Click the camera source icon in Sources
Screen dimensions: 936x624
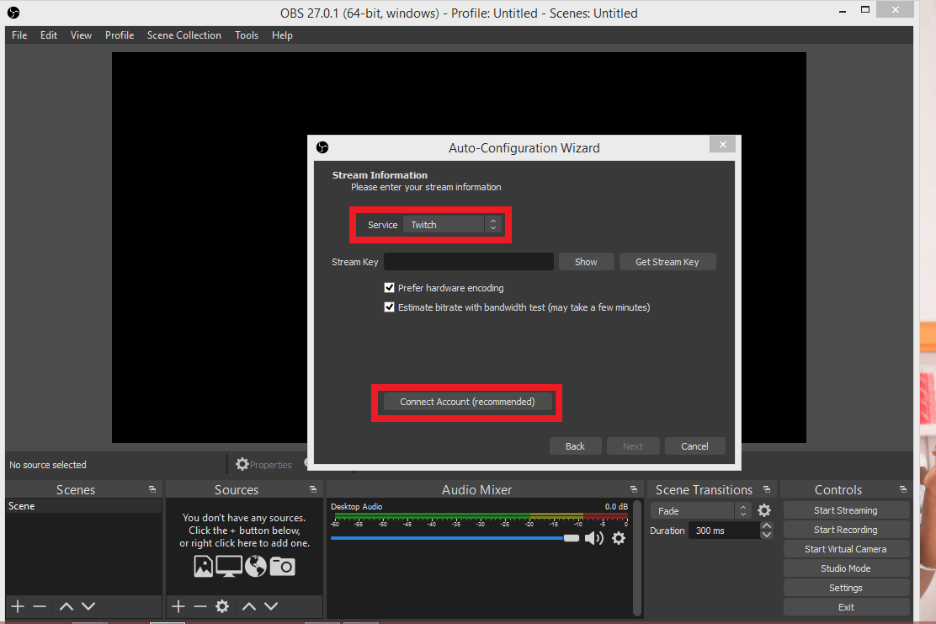click(x=282, y=566)
